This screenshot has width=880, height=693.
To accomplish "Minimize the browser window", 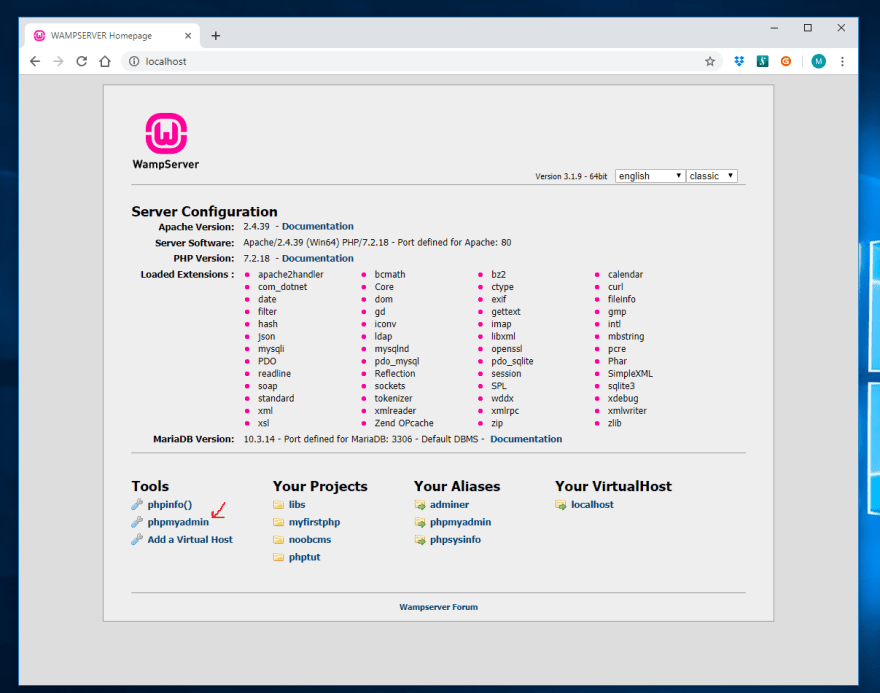I will 774,28.
